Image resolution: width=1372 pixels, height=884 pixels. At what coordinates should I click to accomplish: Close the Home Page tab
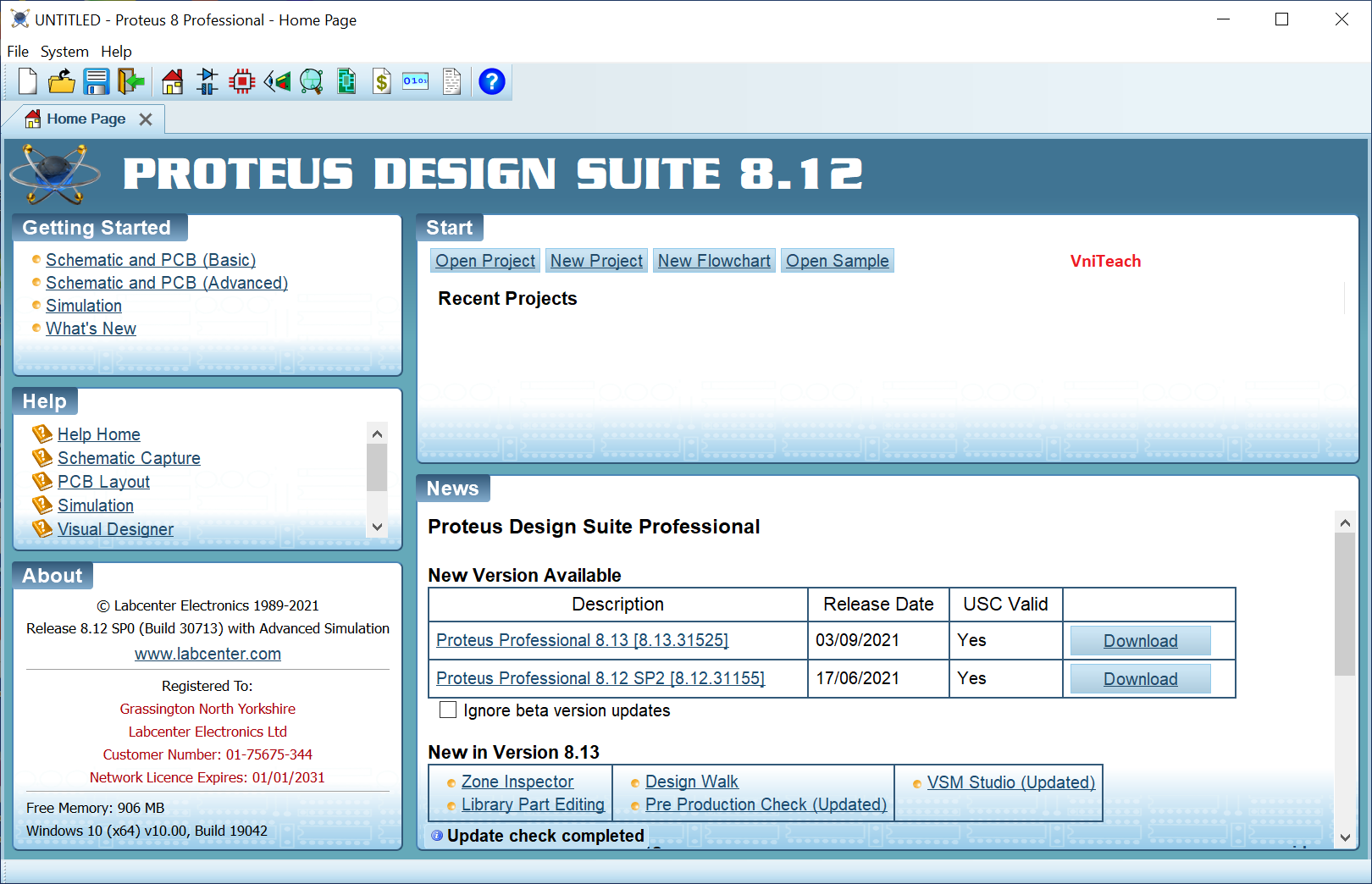(146, 119)
